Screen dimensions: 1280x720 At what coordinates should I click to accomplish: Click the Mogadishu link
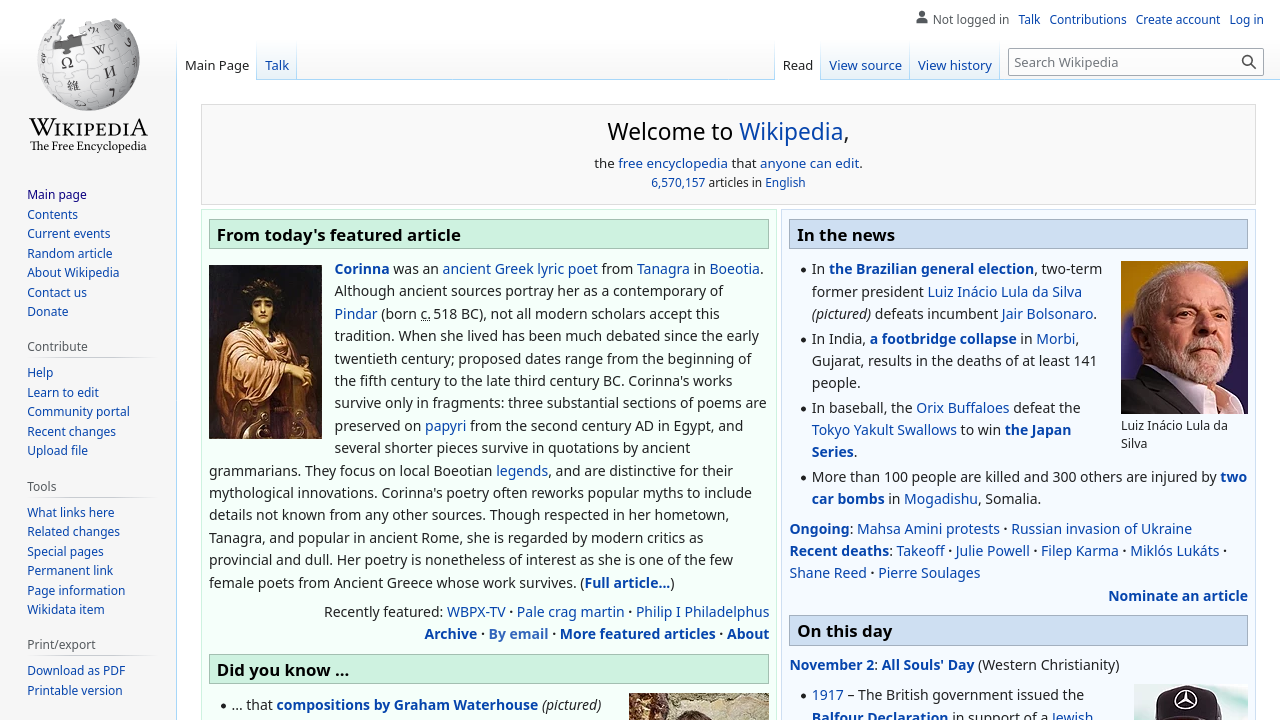pos(941,498)
